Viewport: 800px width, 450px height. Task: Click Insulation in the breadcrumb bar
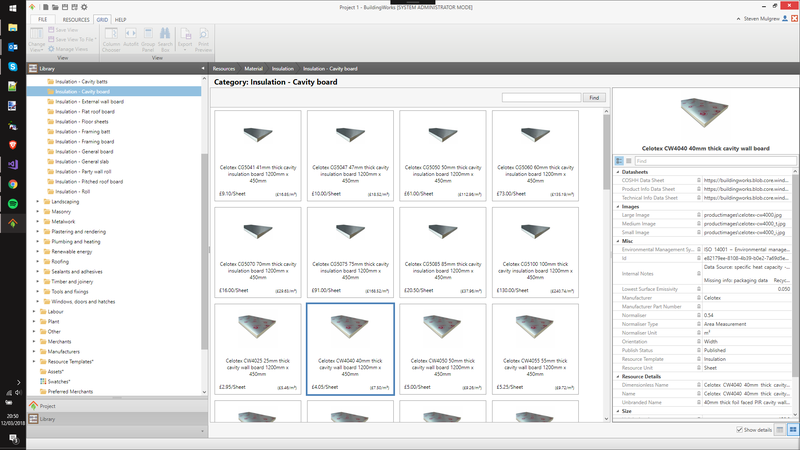click(283, 69)
